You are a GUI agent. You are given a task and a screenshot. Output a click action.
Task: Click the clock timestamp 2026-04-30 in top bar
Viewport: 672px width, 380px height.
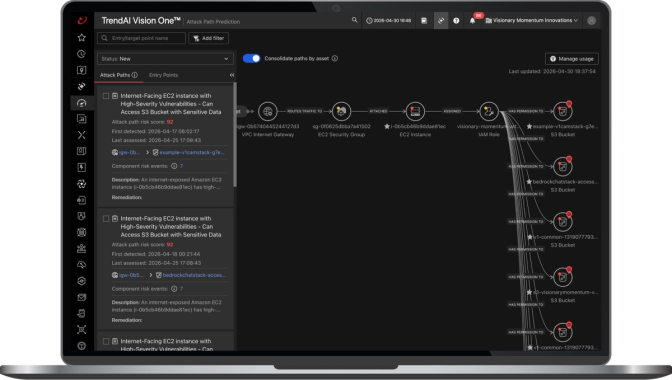pos(388,21)
